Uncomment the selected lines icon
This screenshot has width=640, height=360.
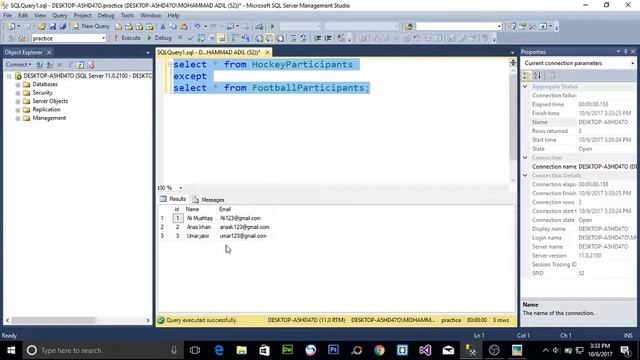click(x=303, y=38)
